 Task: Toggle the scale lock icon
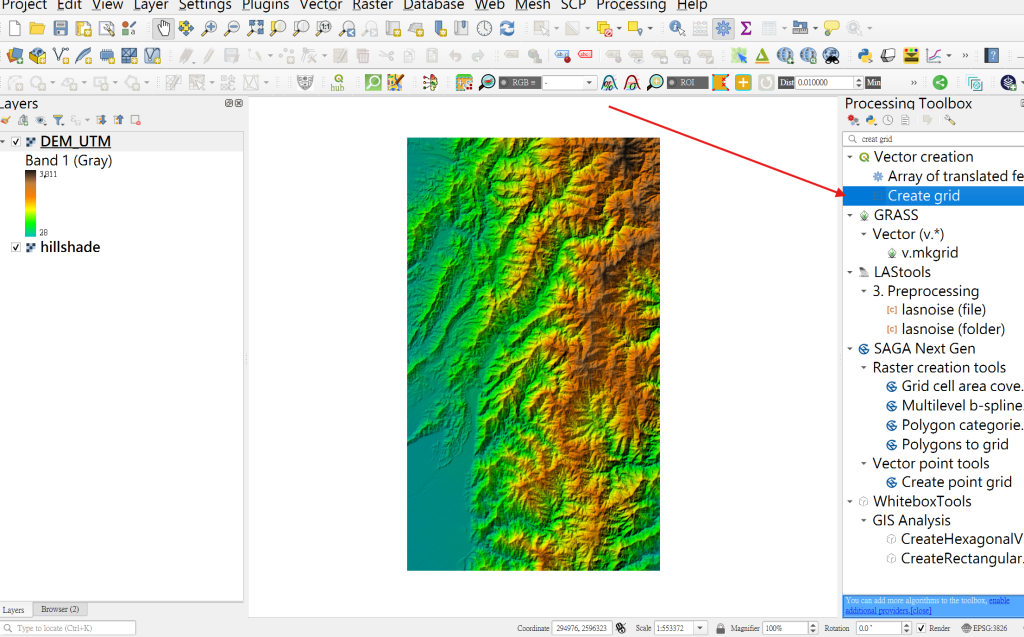coord(720,628)
